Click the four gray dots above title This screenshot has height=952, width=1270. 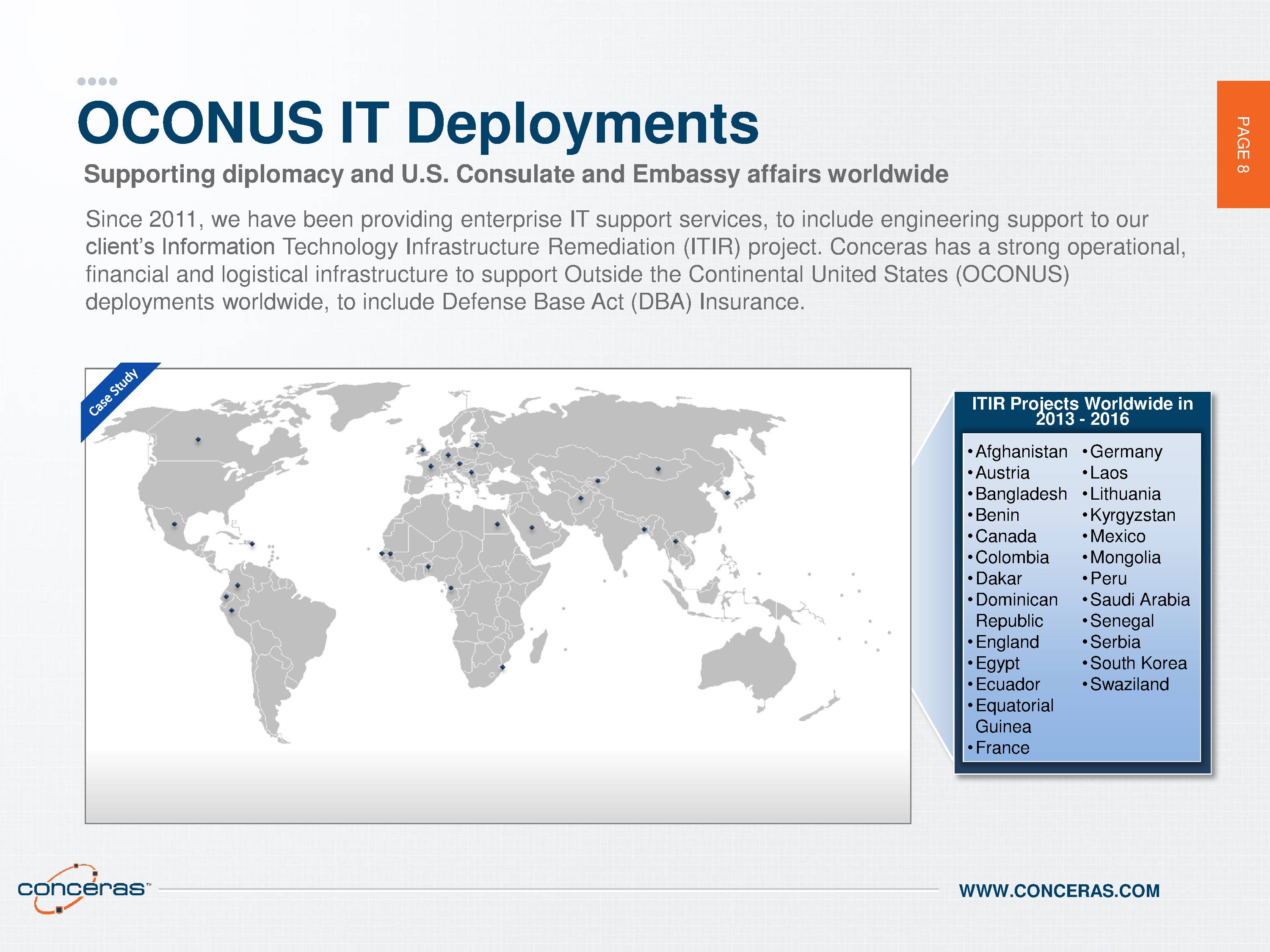(97, 82)
